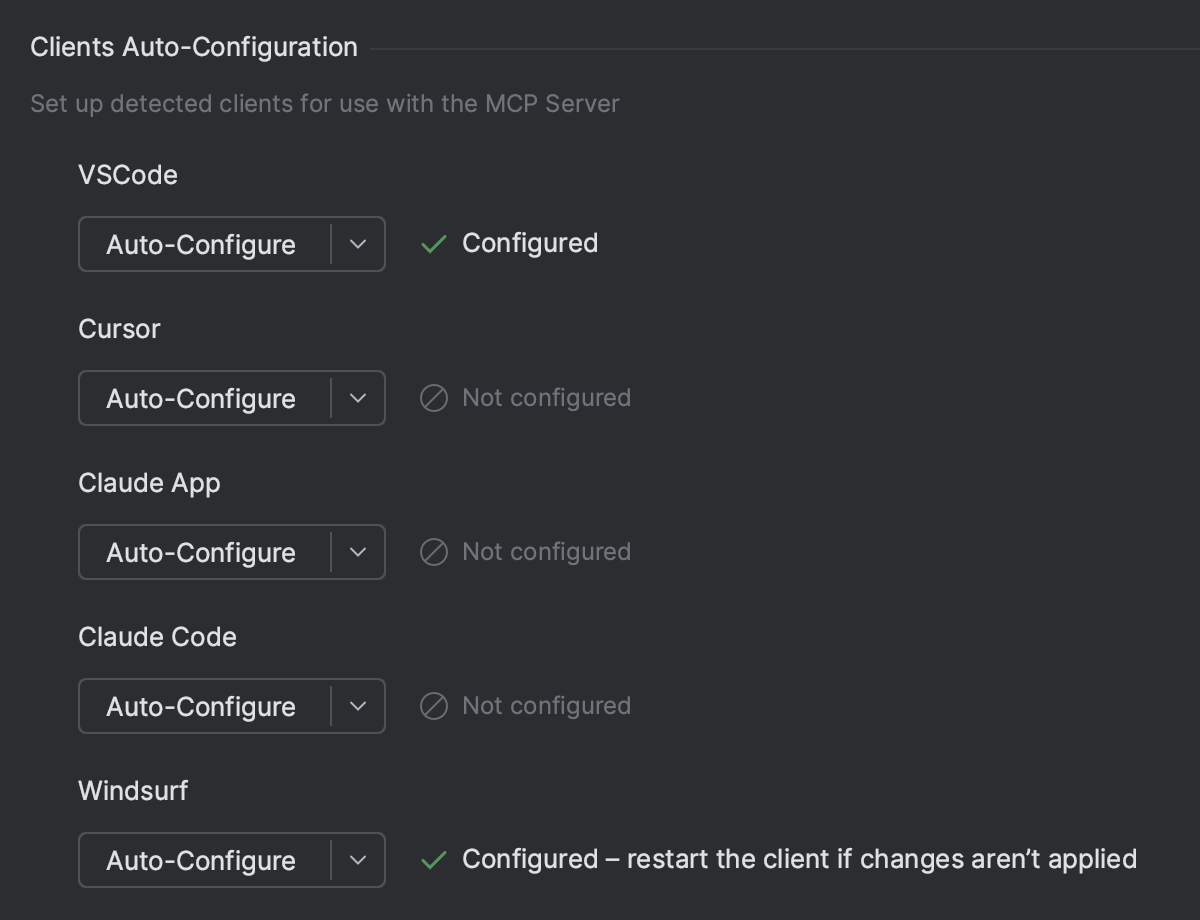Viewport: 1200px width, 920px height.
Task: Click the Configured status text for VSCode
Action: click(529, 243)
